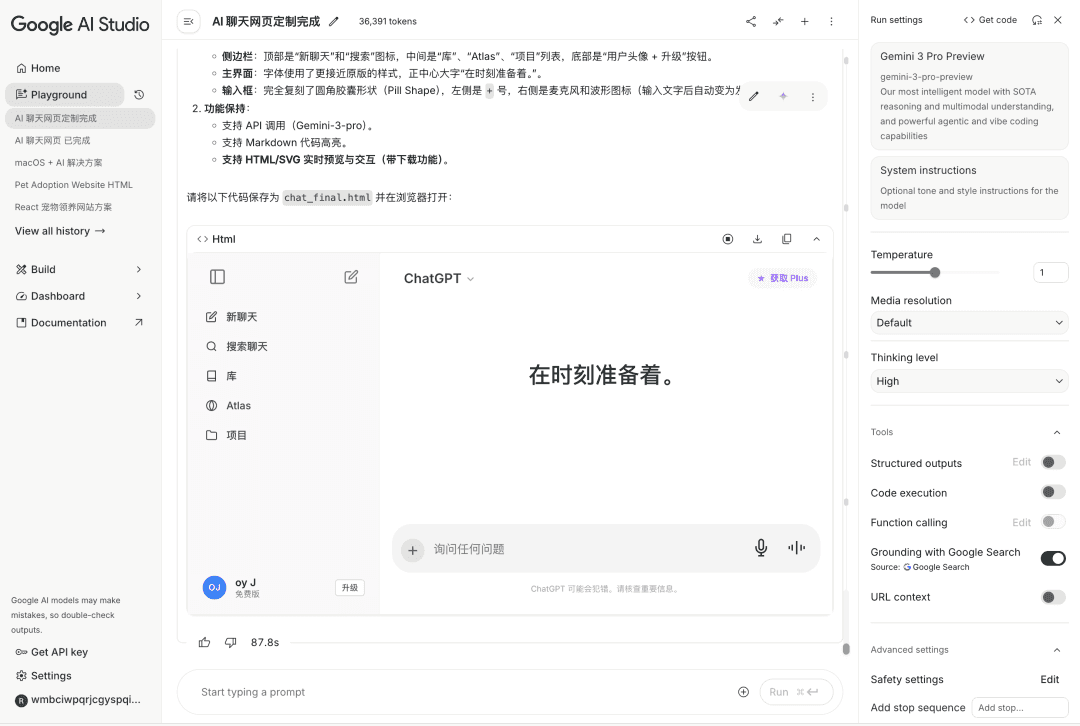Click the thumbs down feedback icon

click(x=230, y=642)
